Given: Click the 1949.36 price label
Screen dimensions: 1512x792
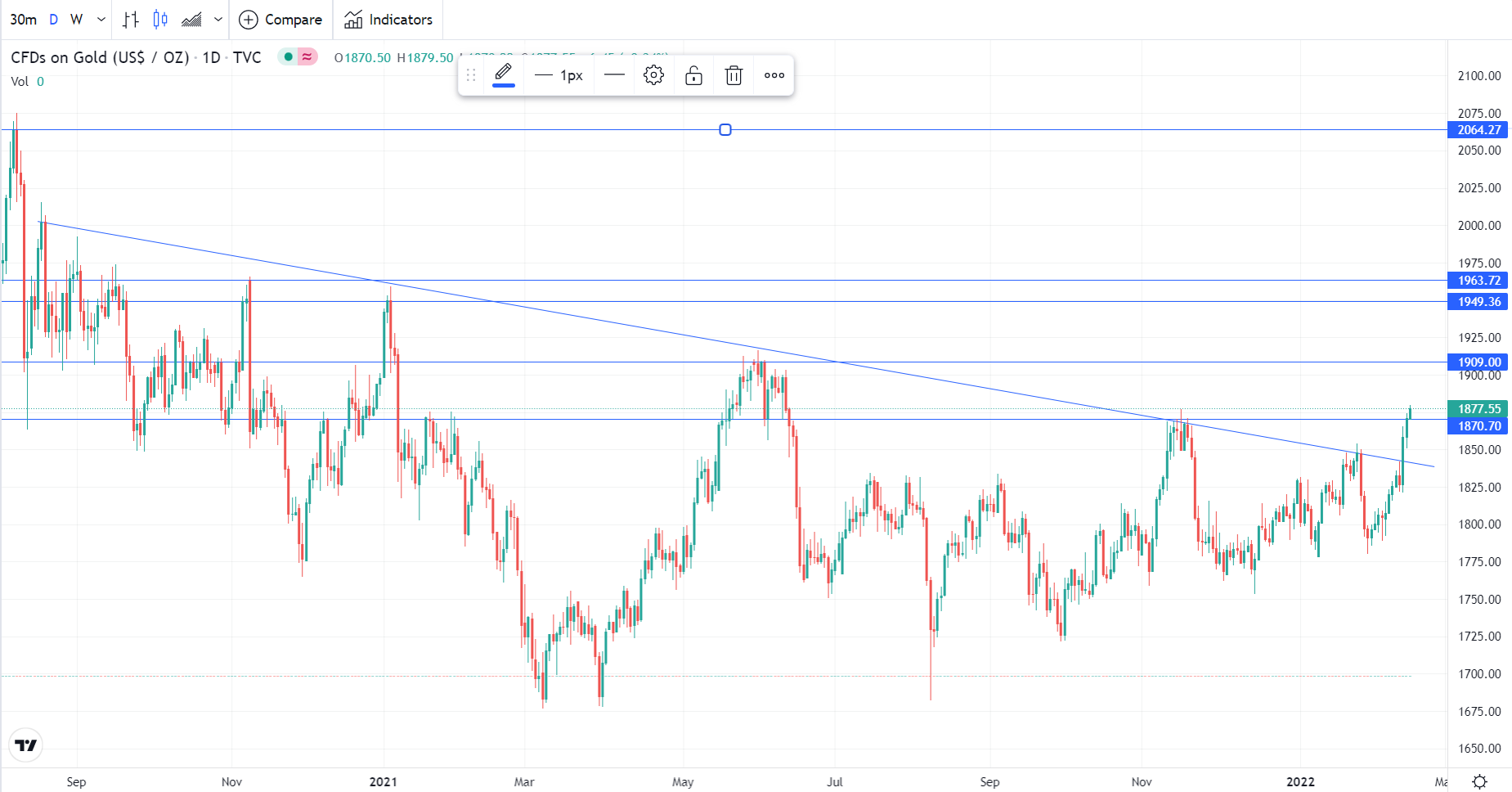Looking at the screenshot, I should [1478, 302].
